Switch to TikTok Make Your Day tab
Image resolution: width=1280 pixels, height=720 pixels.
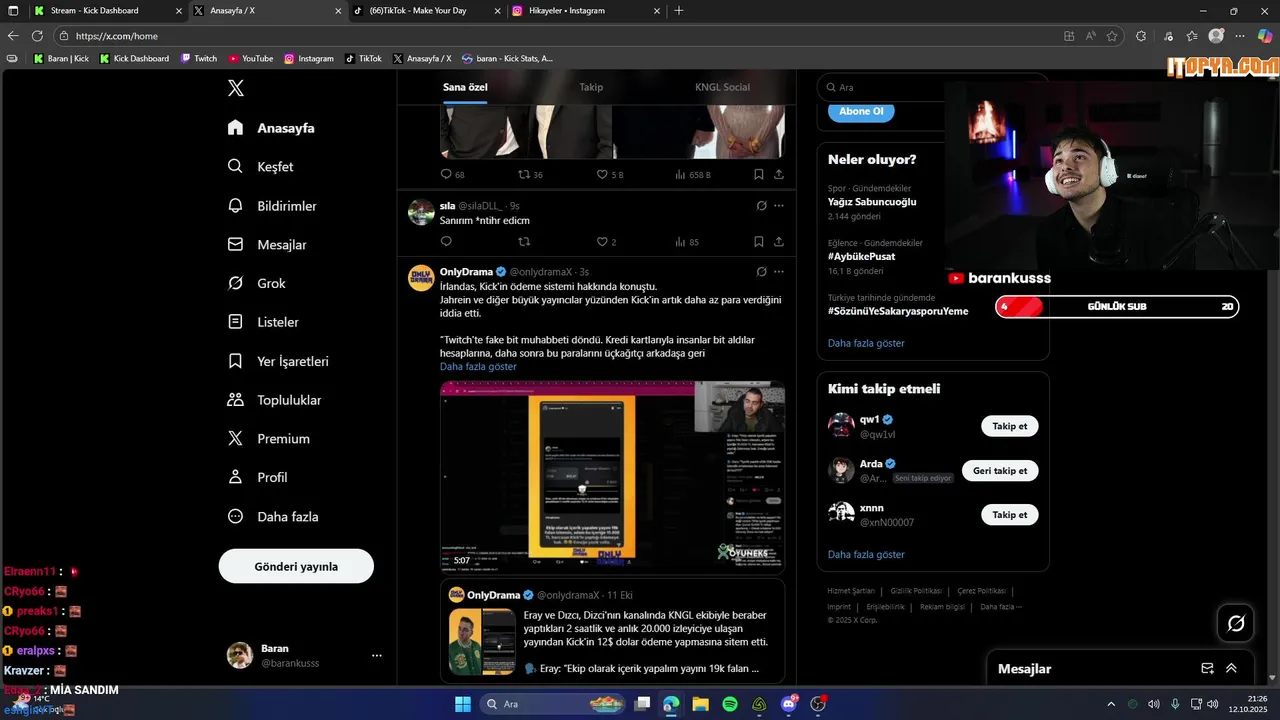(427, 10)
